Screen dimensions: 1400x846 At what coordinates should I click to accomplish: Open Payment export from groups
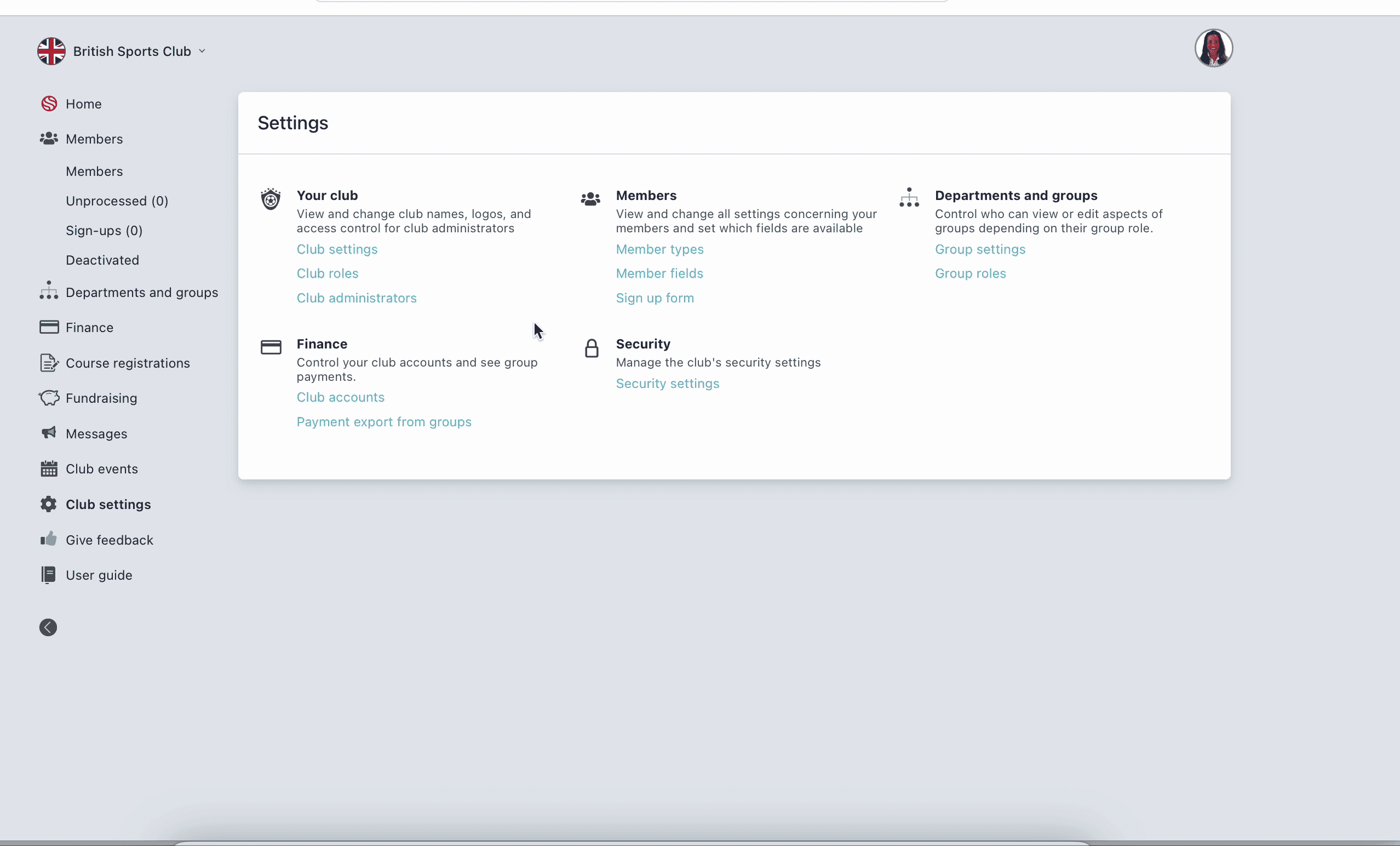click(x=383, y=422)
